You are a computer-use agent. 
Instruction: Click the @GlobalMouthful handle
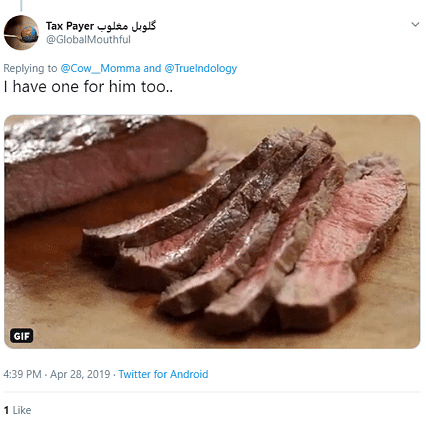point(88,40)
